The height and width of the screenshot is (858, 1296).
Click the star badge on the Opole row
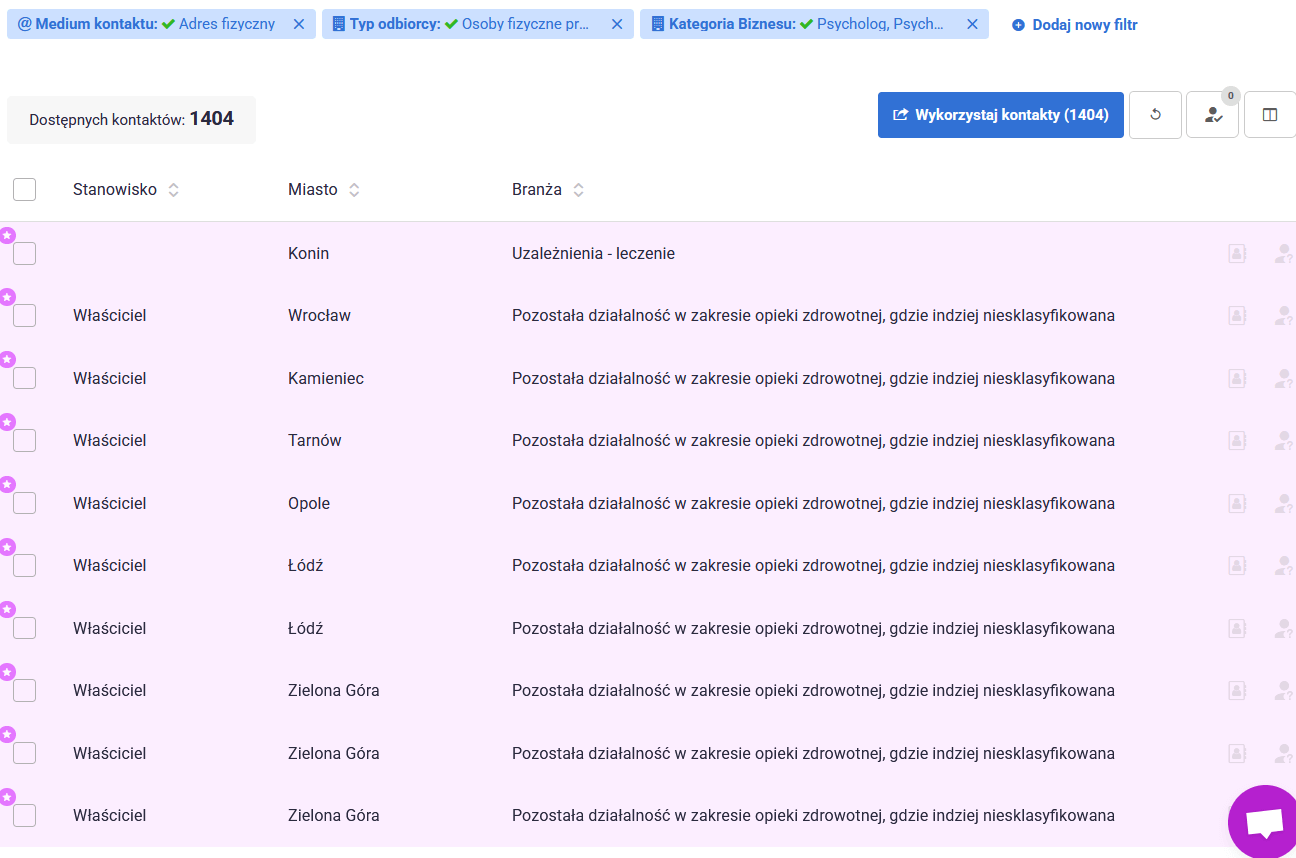(7, 484)
